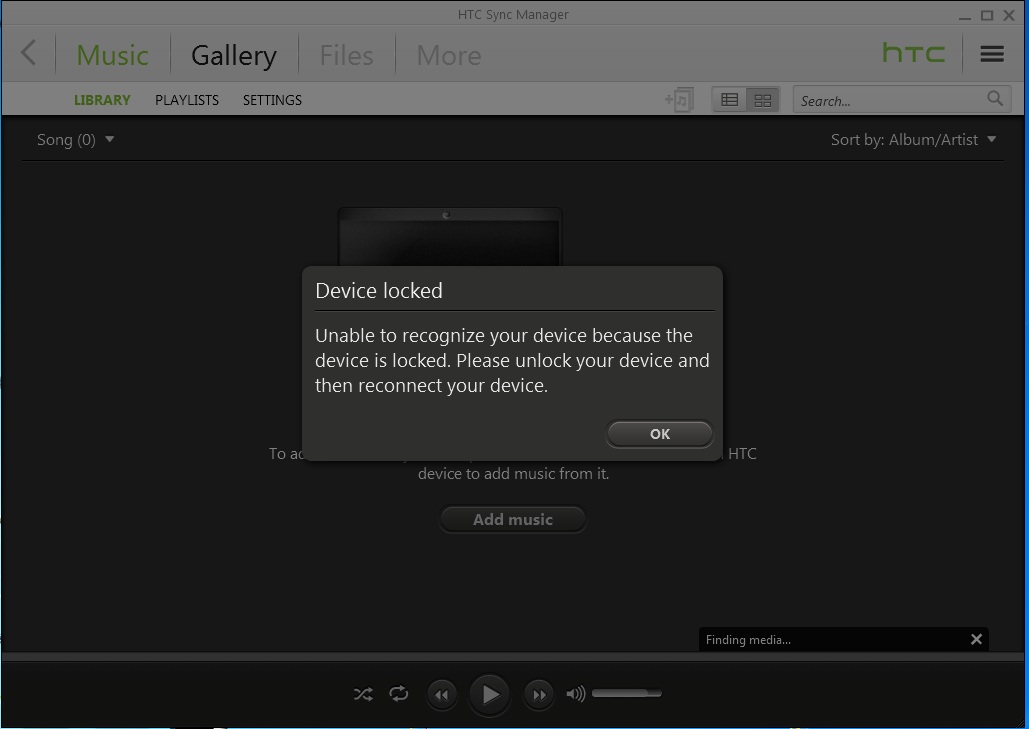Toggle shuffle playback
Screen dimensions: 1029x729
tap(363, 694)
